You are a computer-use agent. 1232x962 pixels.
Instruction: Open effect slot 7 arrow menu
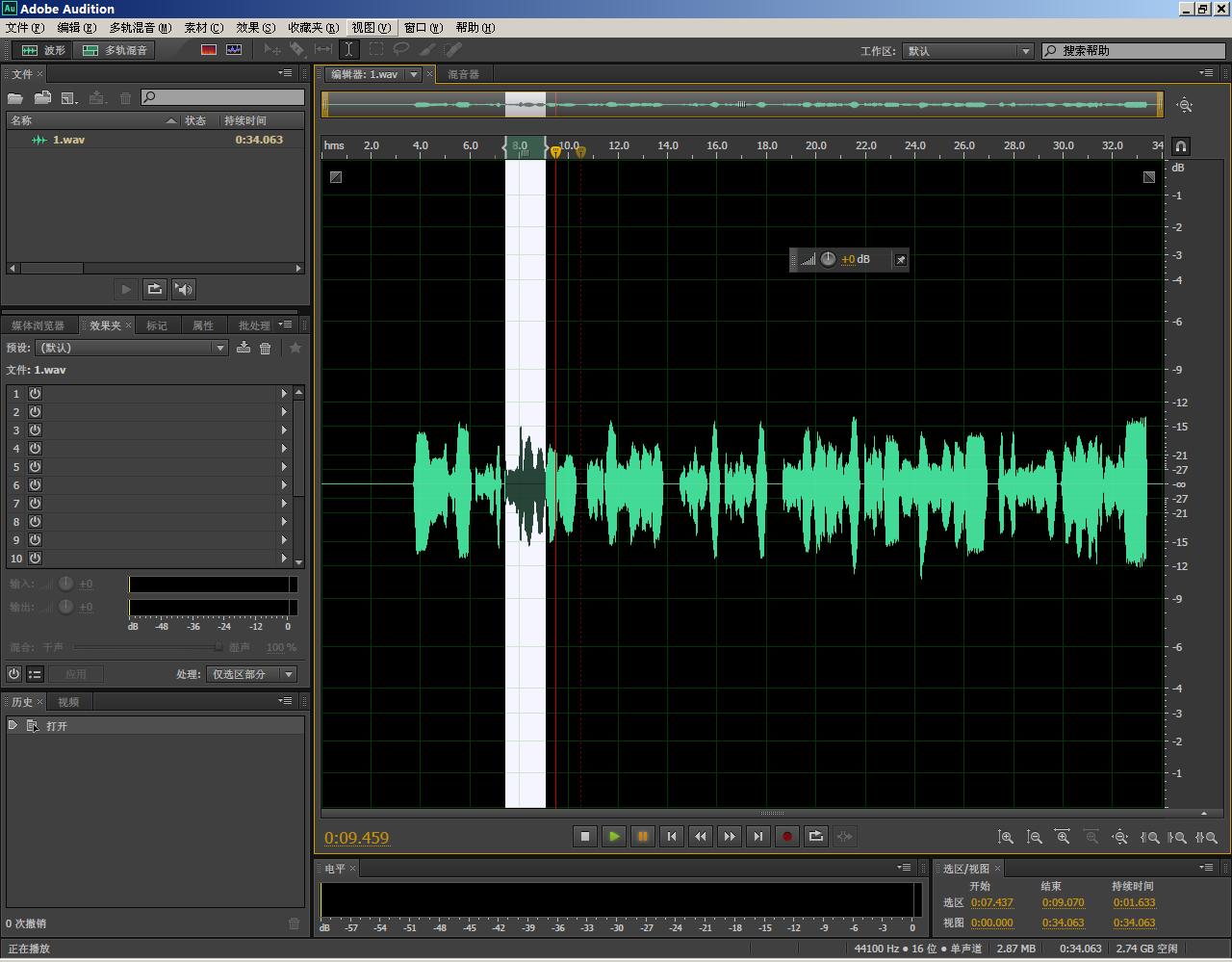click(284, 503)
